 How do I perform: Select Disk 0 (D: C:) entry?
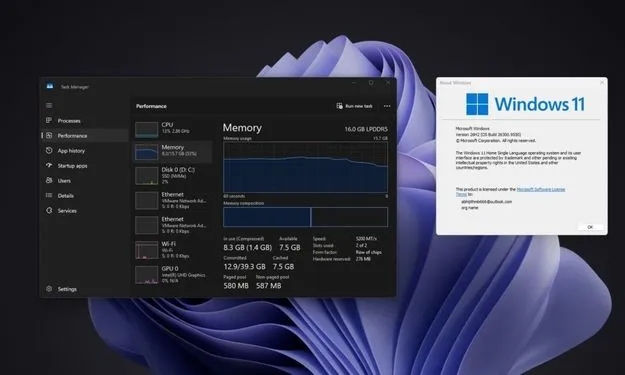pos(173,175)
